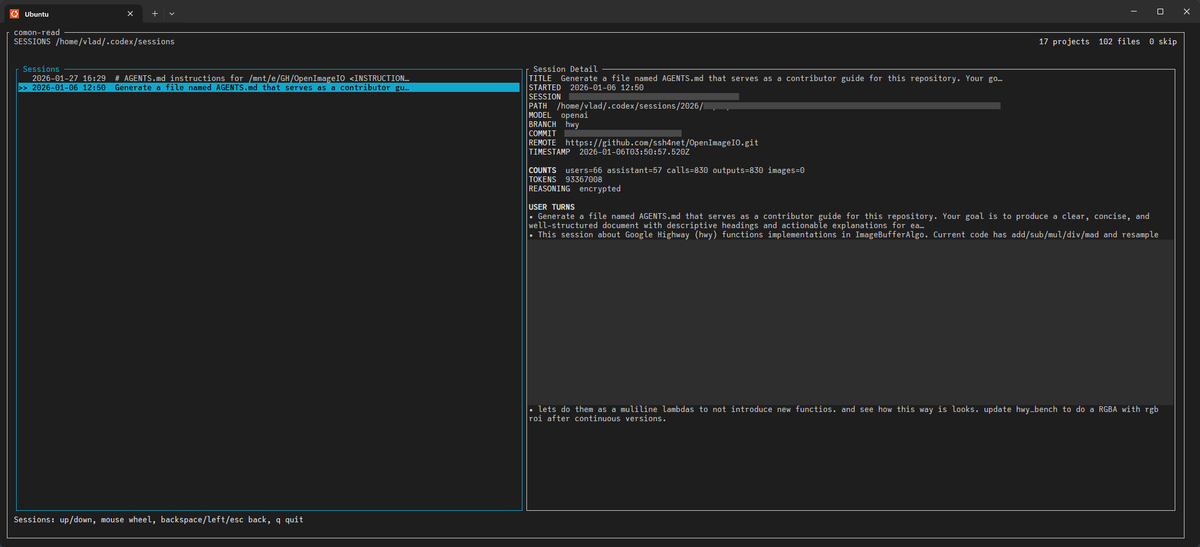Screen dimensions: 1200x547
Task: Minimize the terminal window
Action: [1132, 12]
